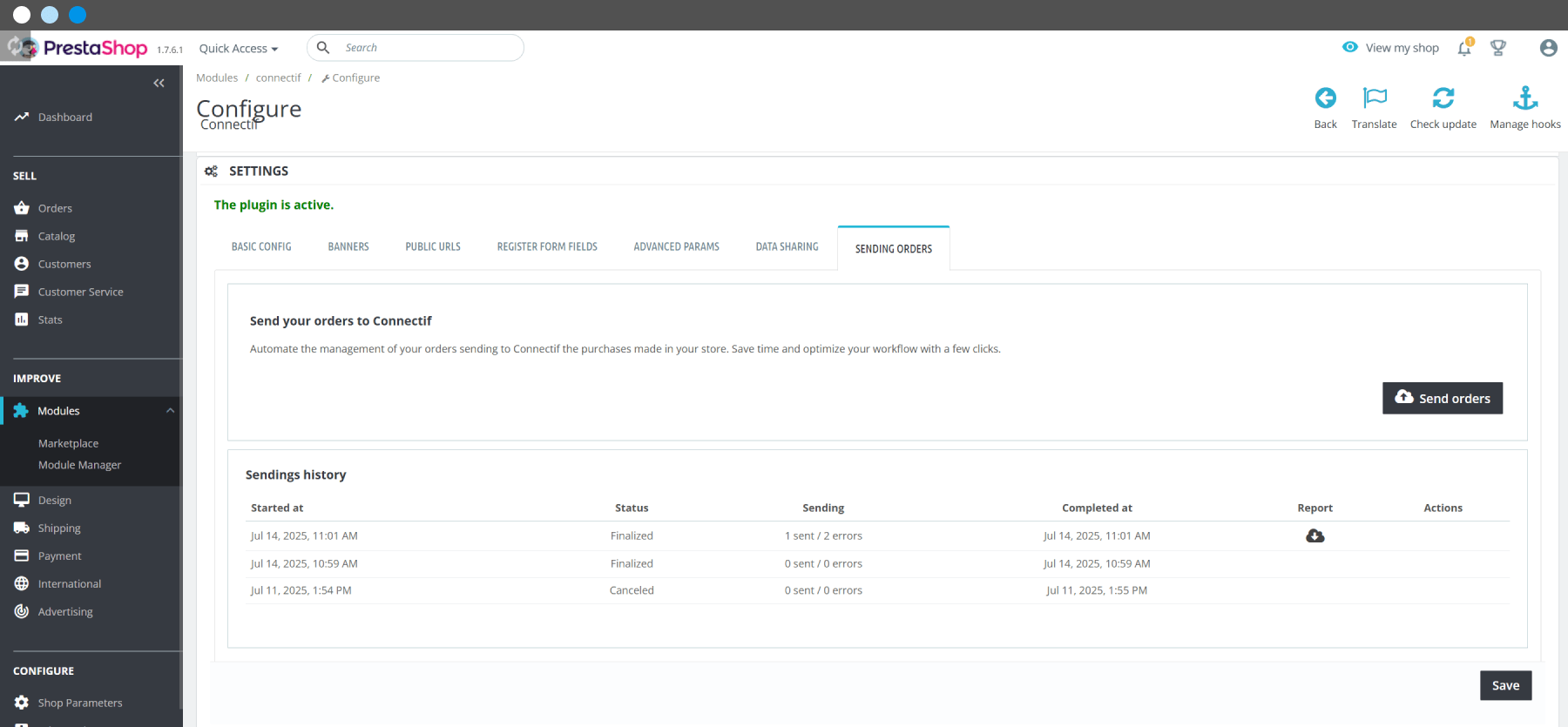Viewport: 1568px width, 727px height.
Task: Click the View my shop link
Action: [1402, 48]
